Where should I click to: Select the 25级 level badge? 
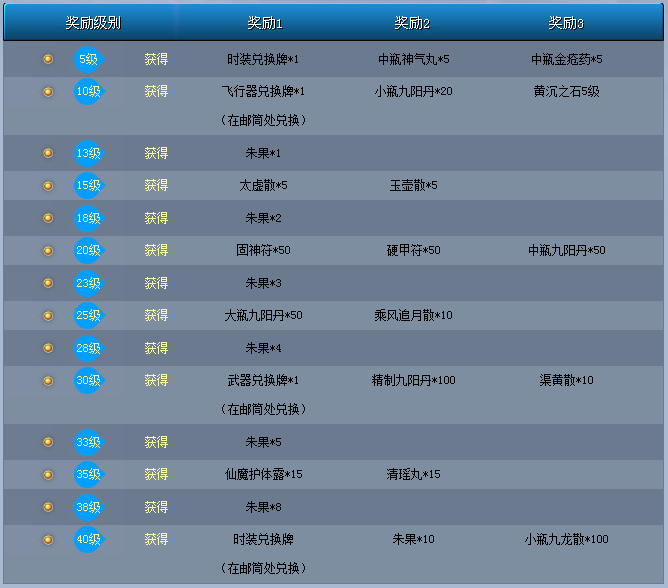click(x=88, y=315)
